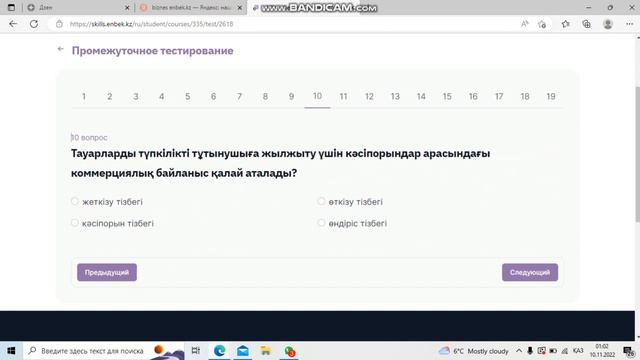Image resolution: width=640 pixels, height=360 pixels.
Task: Click the Предыдущий button
Action: point(107,272)
